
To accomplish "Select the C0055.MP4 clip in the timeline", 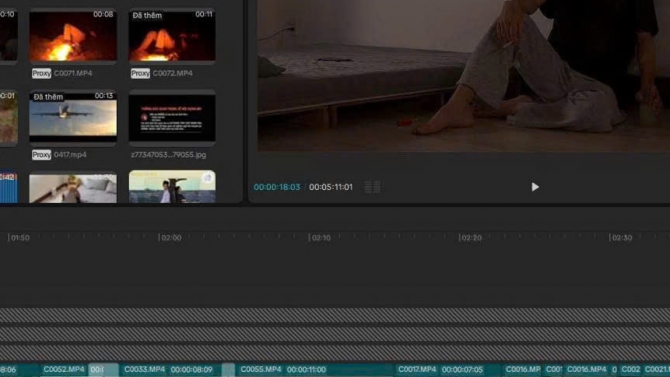I will (x=315, y=369).
